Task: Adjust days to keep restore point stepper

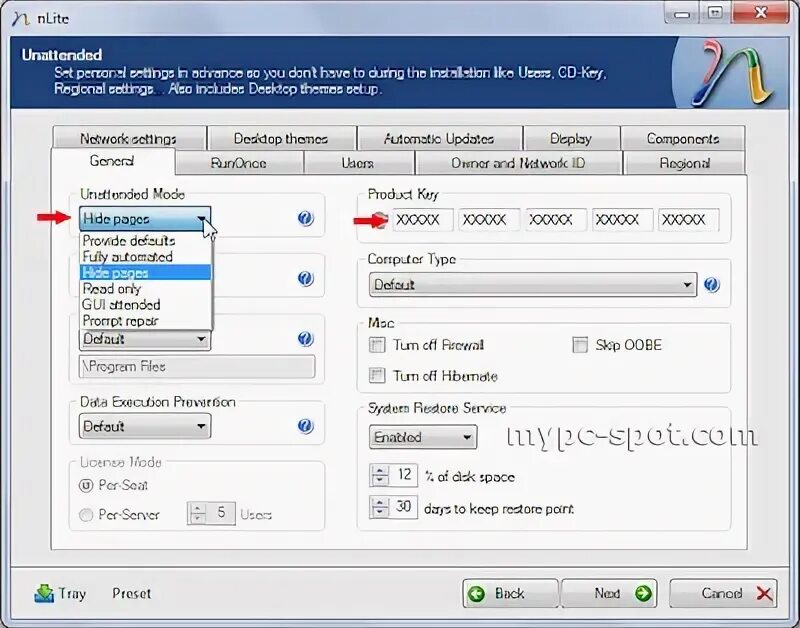Action: [x=380, y=508]
